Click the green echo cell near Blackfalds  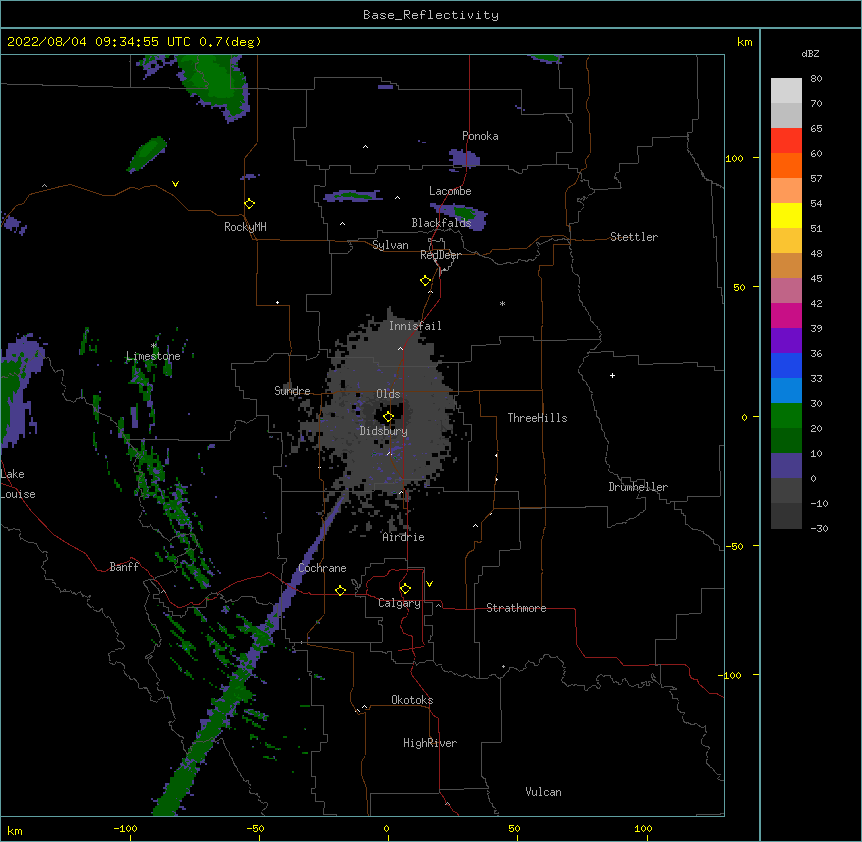[465, 212]
